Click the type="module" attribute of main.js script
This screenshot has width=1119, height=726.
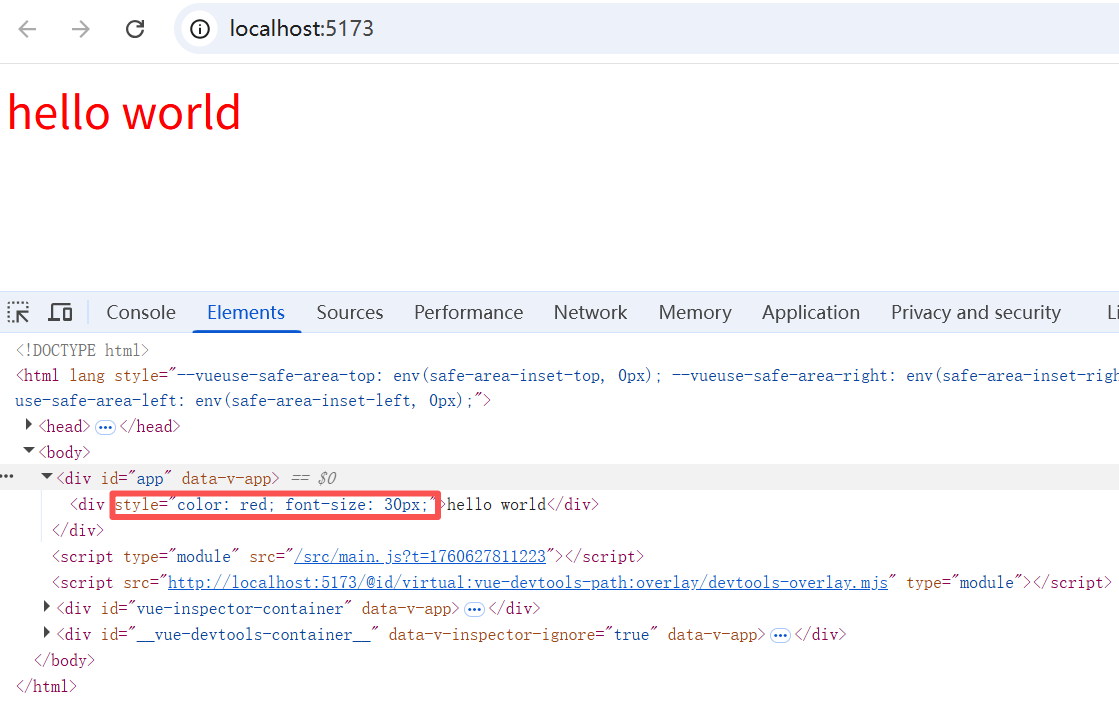181,557
